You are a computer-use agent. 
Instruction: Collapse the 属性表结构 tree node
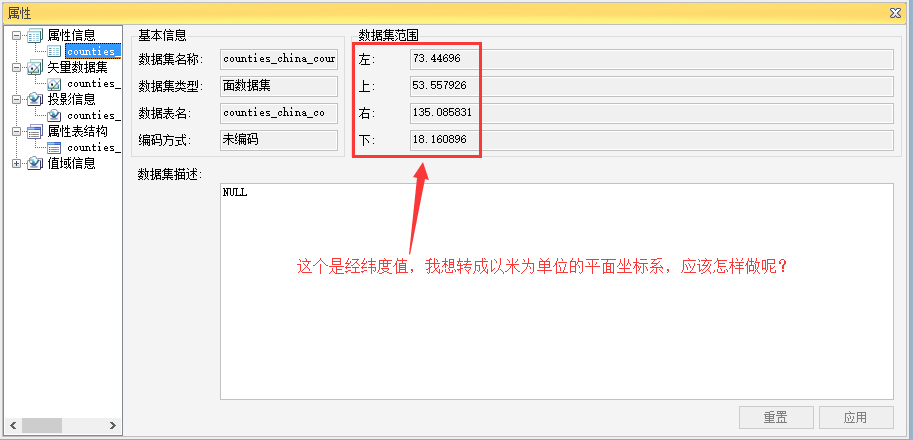[x=16, y=132]
